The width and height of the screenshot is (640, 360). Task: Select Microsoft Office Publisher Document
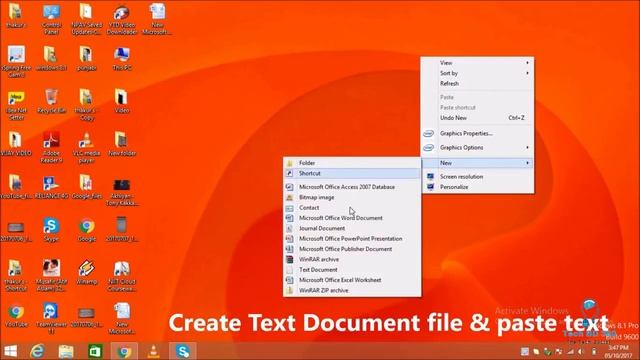pyautogui.click(x=352, y=249)
